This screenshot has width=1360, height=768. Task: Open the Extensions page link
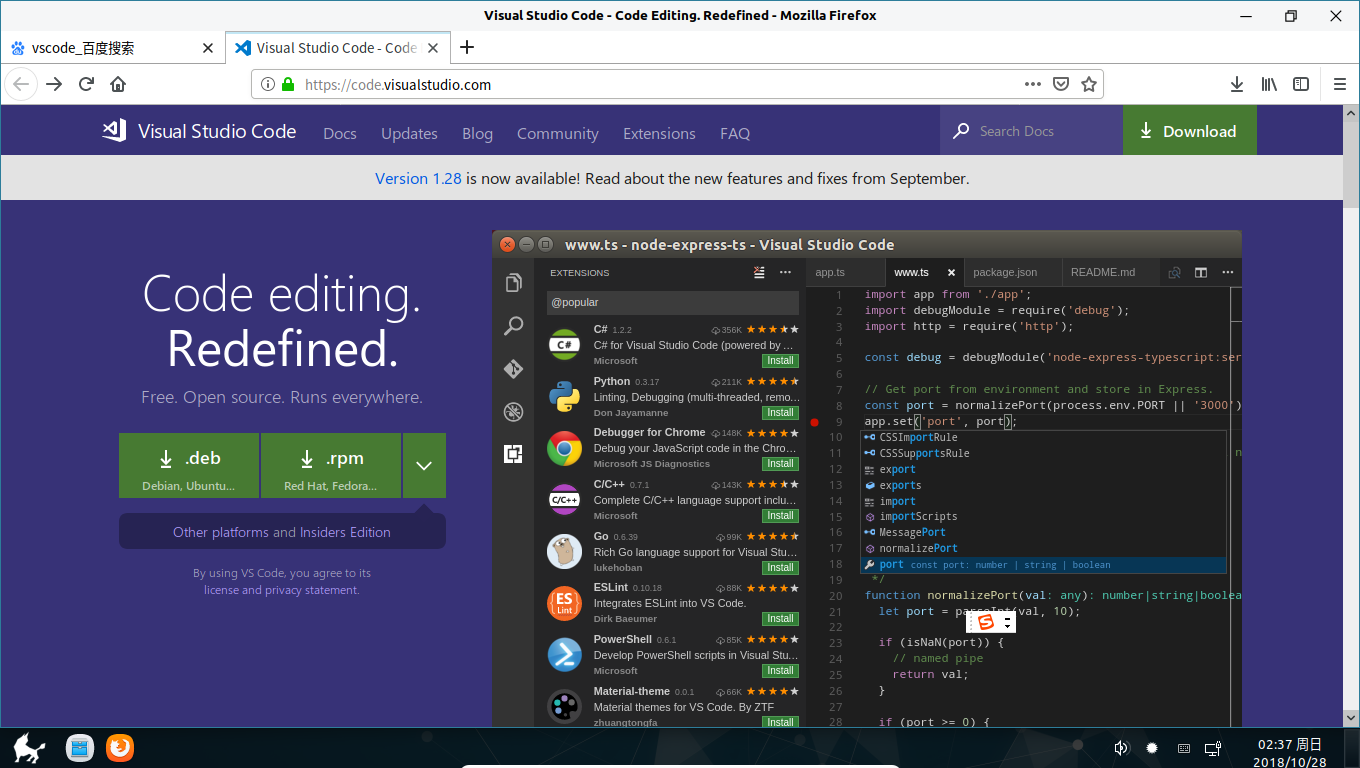point(659,133)
